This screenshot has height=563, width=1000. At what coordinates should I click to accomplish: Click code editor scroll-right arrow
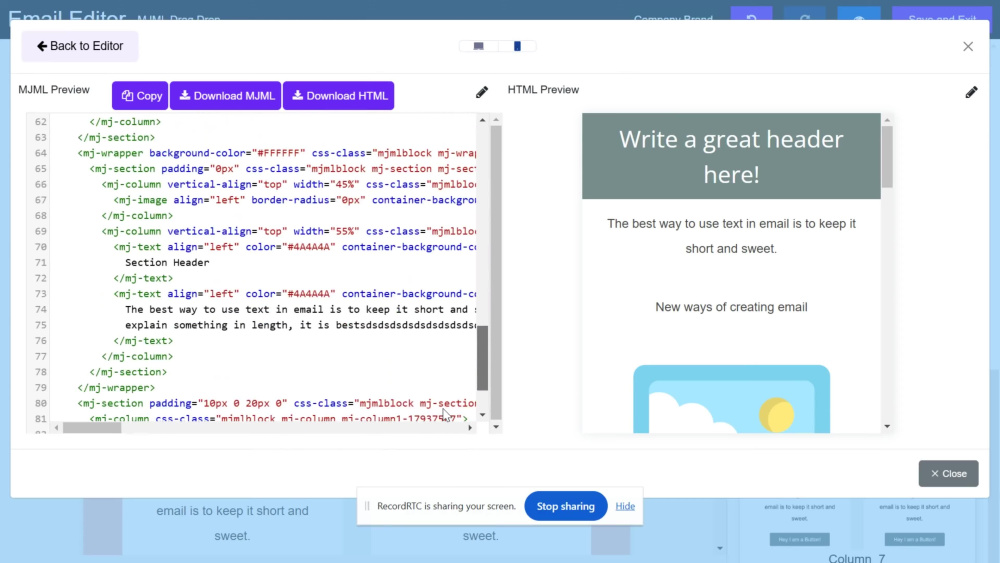coord(470,428)
